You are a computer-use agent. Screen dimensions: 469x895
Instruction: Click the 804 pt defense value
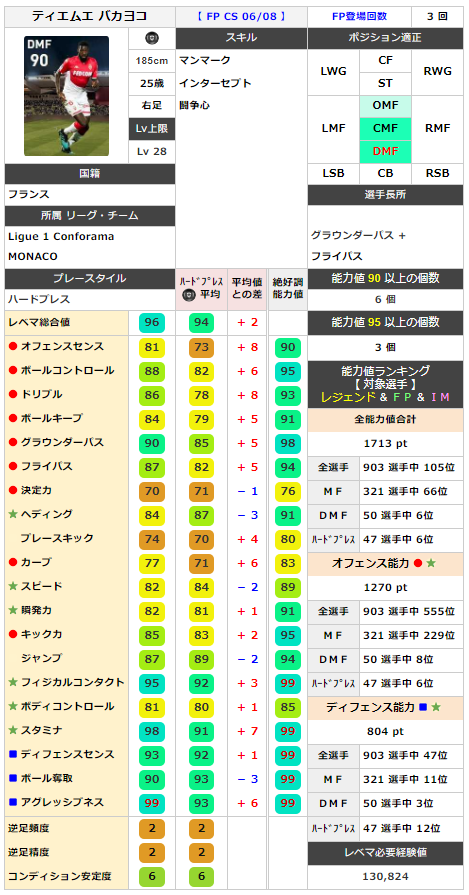point(385,731)
